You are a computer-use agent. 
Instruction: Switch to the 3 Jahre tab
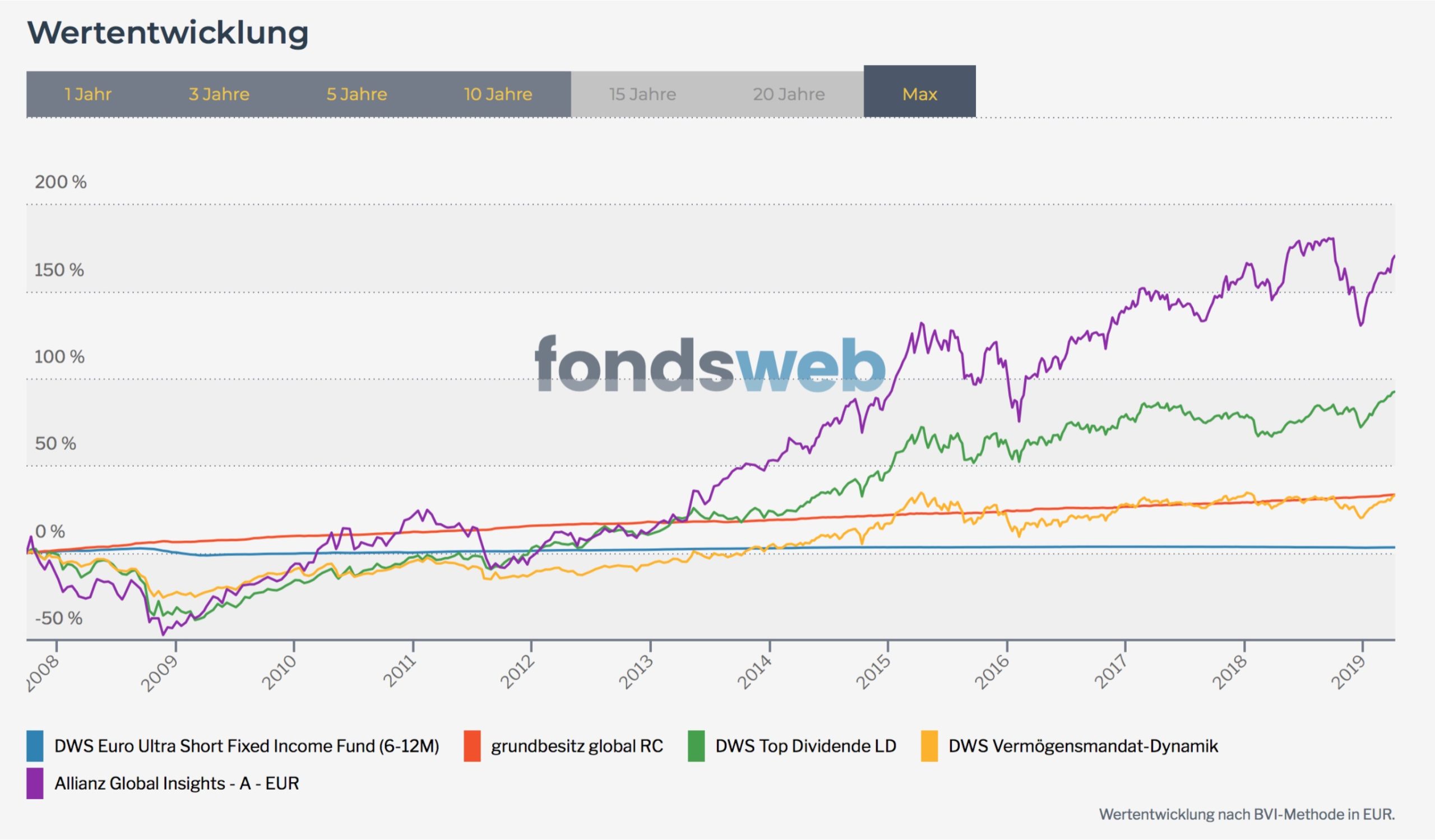(x=219, y=95)
